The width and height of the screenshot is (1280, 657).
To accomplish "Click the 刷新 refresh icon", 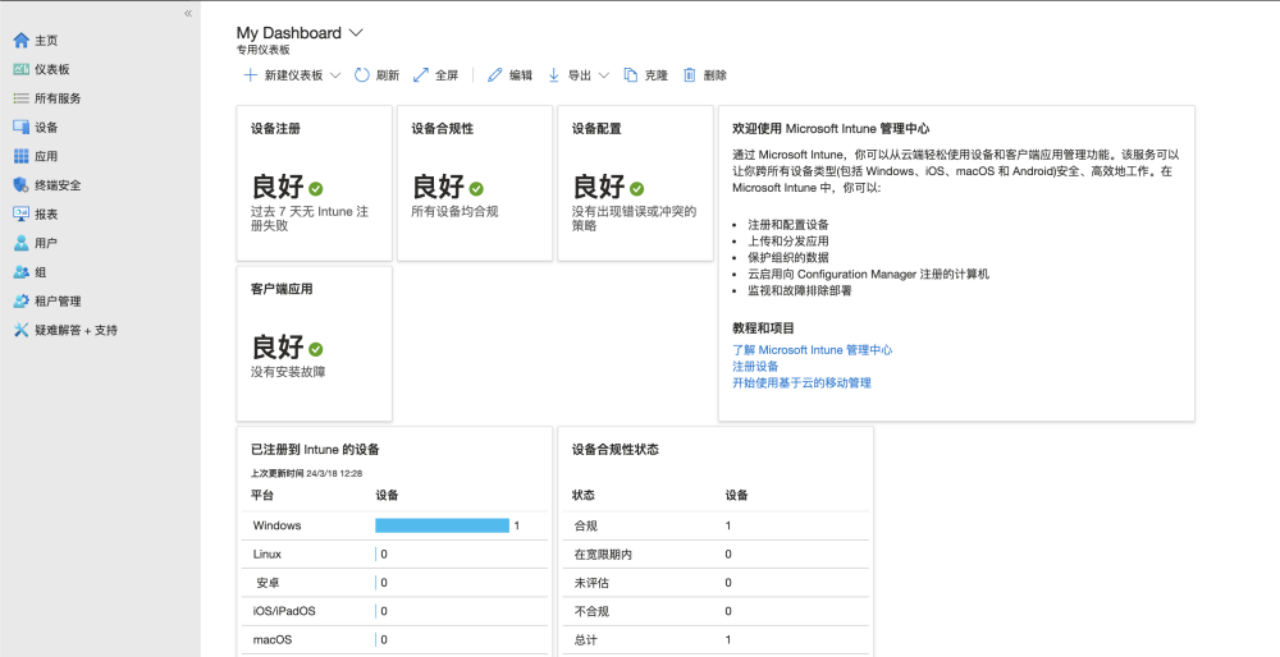I will (x=362, y=75).
